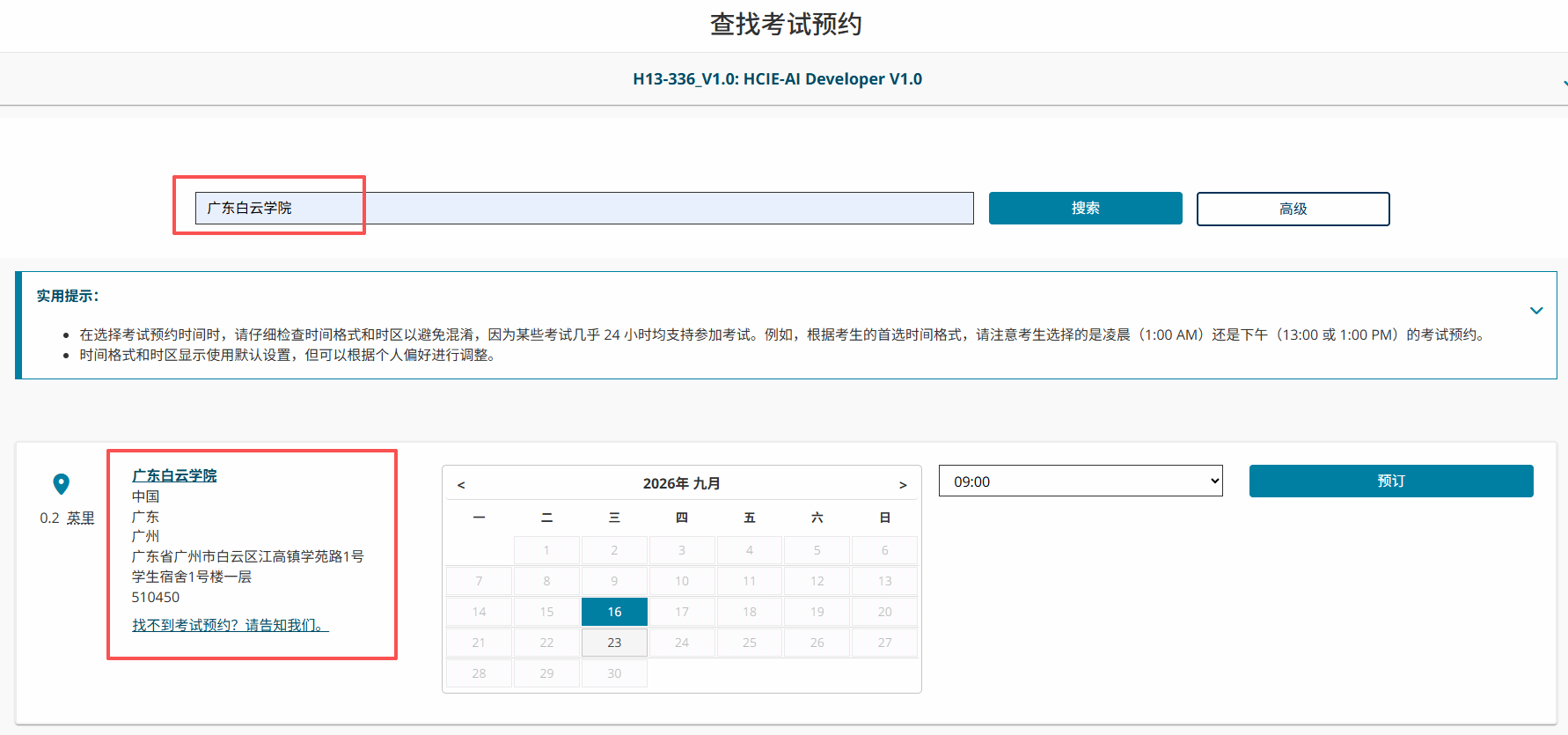Click address line 广东省广州市白云区江高镇学苑路1号
The image size is (1568, 735).
[x=248, y=556]
